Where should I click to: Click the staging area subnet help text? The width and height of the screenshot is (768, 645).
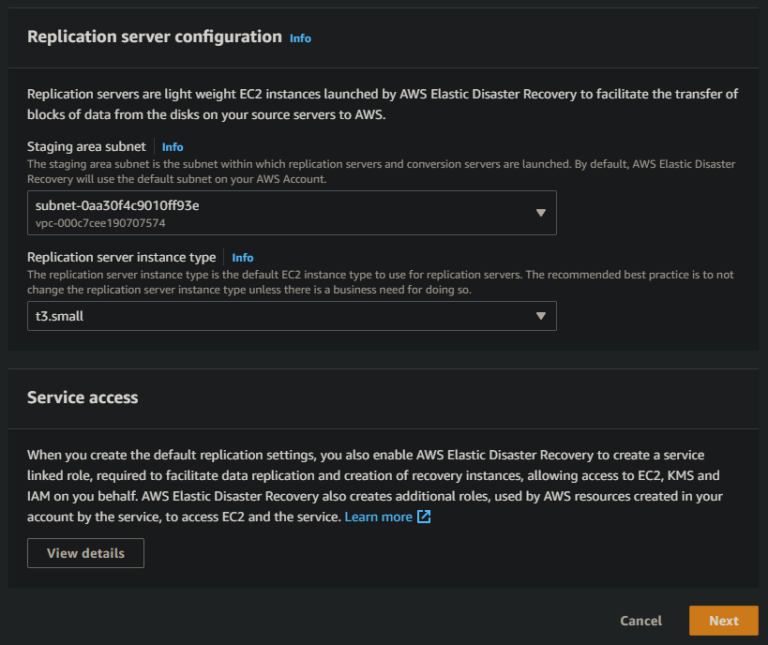pyautogui.click(x=380, y=171)
